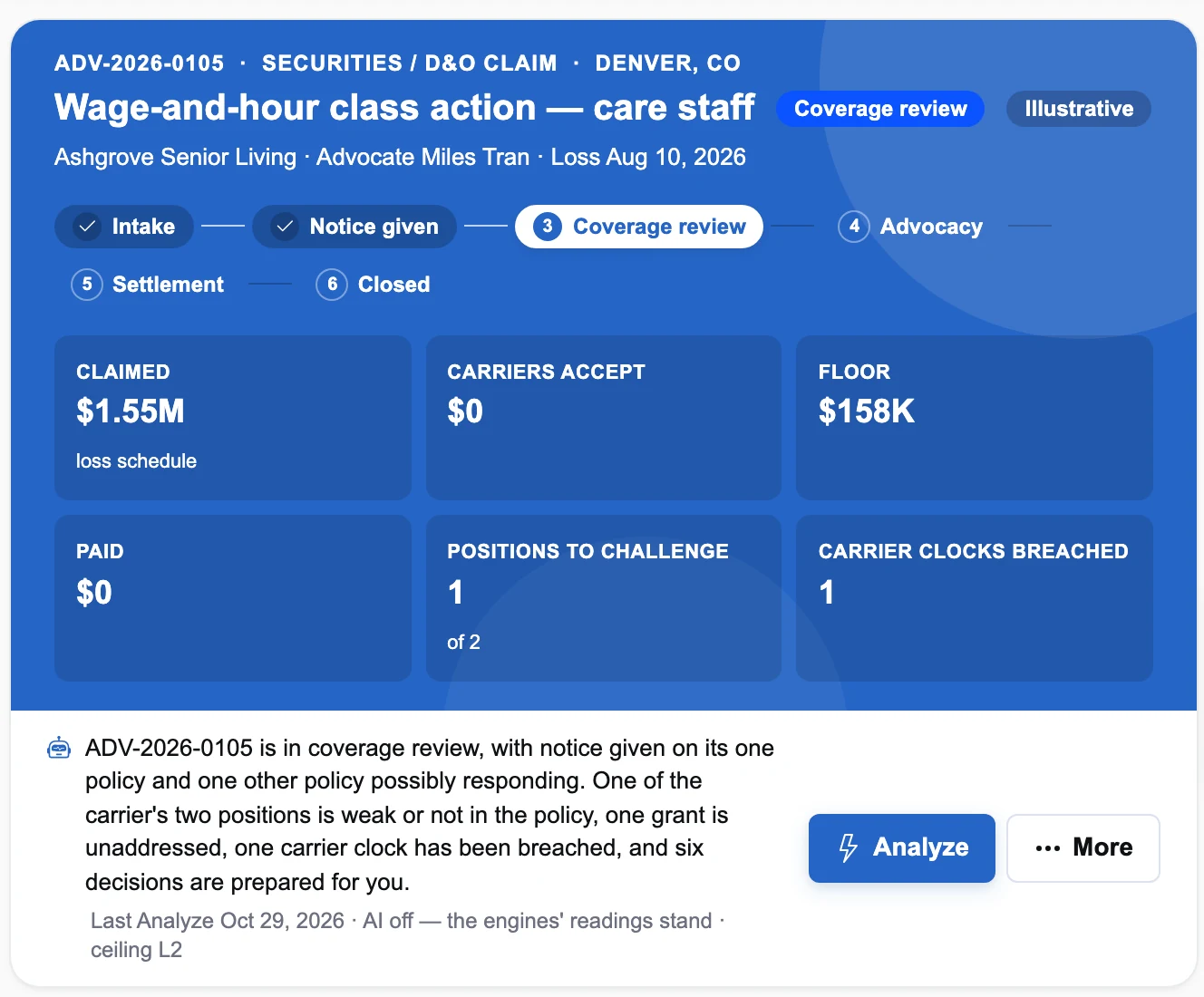Click the checkmark icon on Notice given

pyautogui.click(x=285, y=227)
